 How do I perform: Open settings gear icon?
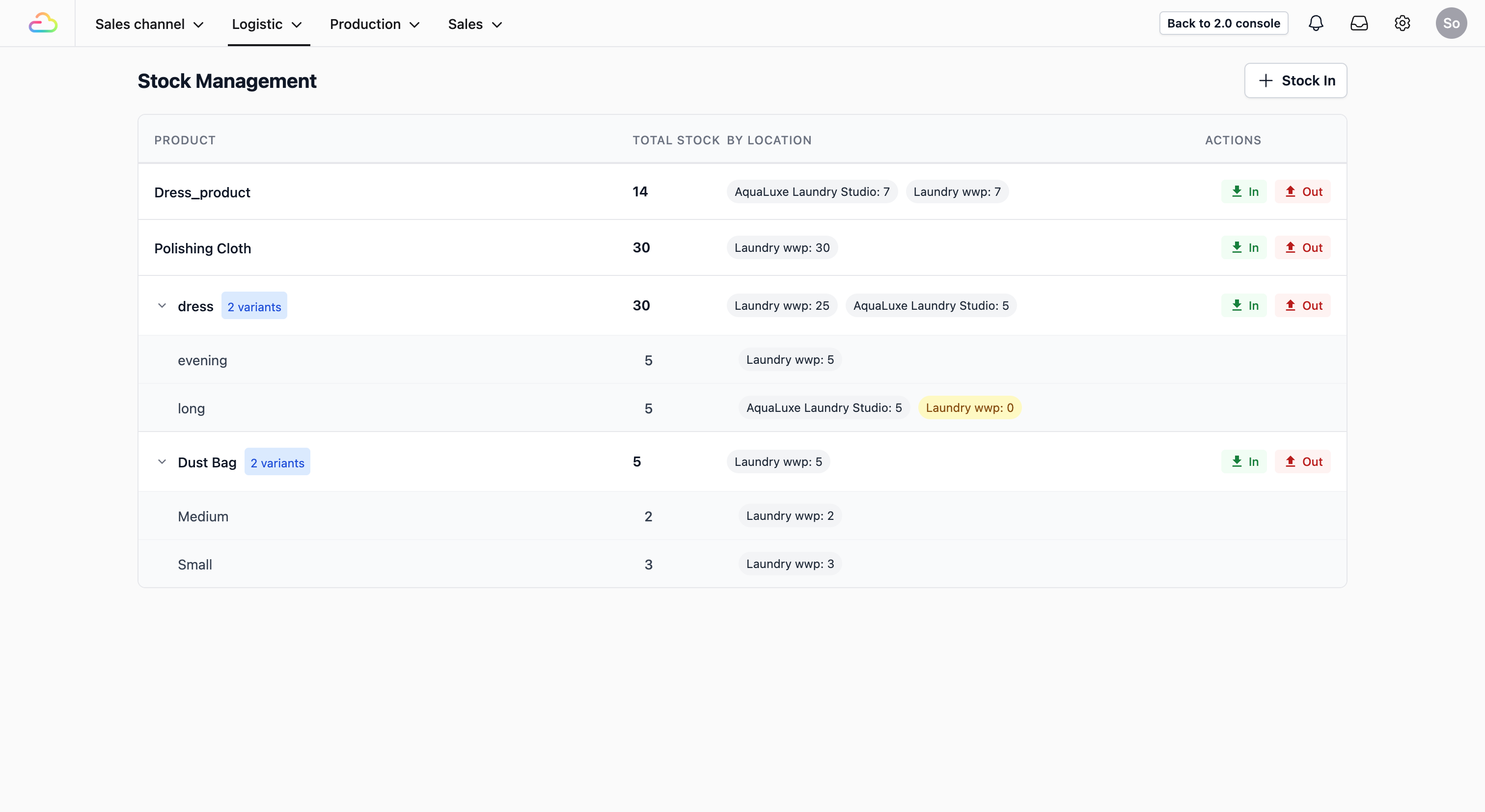pyautogui.click(x=1402, y=24)
